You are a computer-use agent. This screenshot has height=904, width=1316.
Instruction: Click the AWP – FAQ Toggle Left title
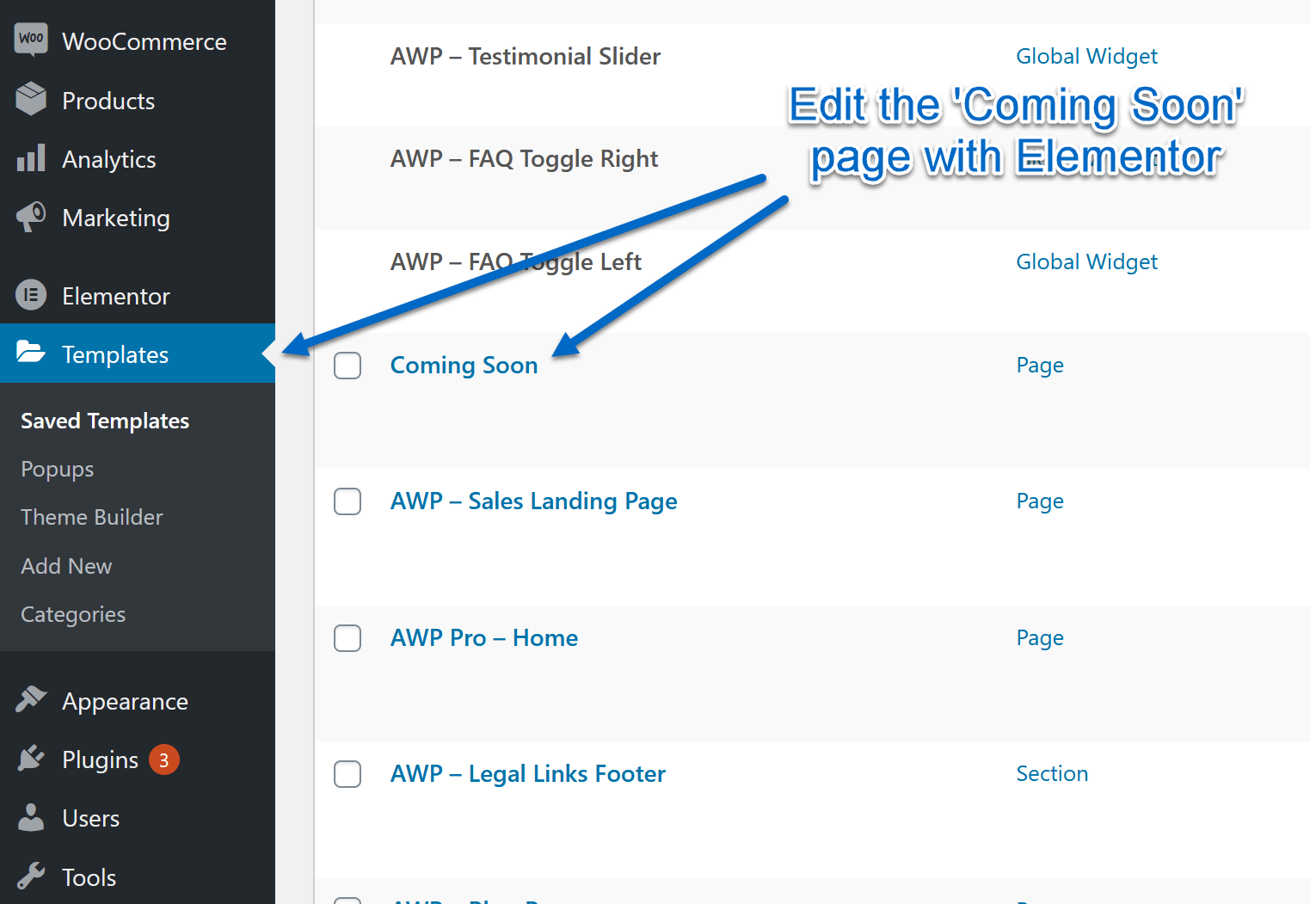coord(516,261)
